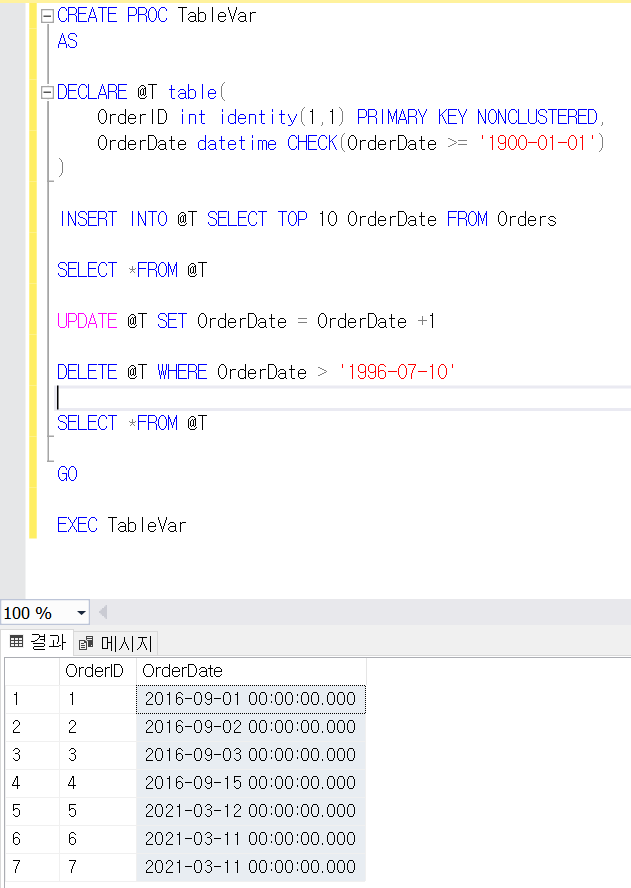Click the GO statement in editor

(67, 474)
